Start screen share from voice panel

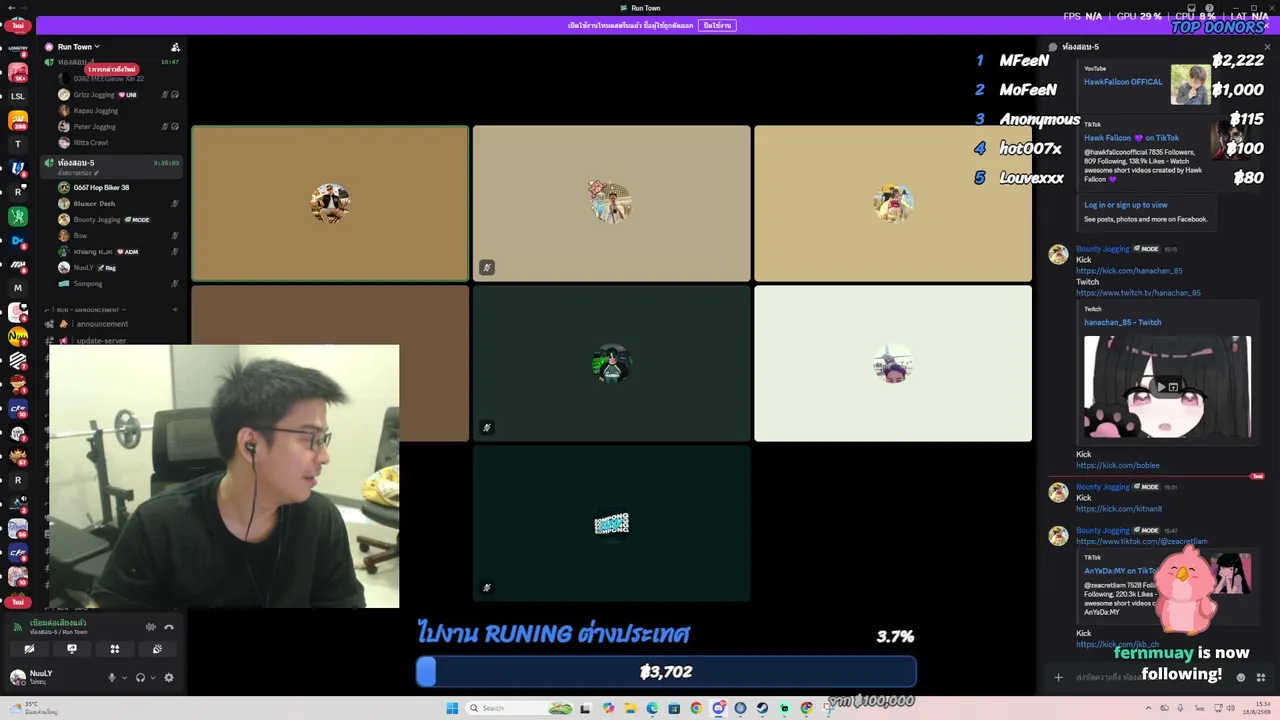point(72,649)
